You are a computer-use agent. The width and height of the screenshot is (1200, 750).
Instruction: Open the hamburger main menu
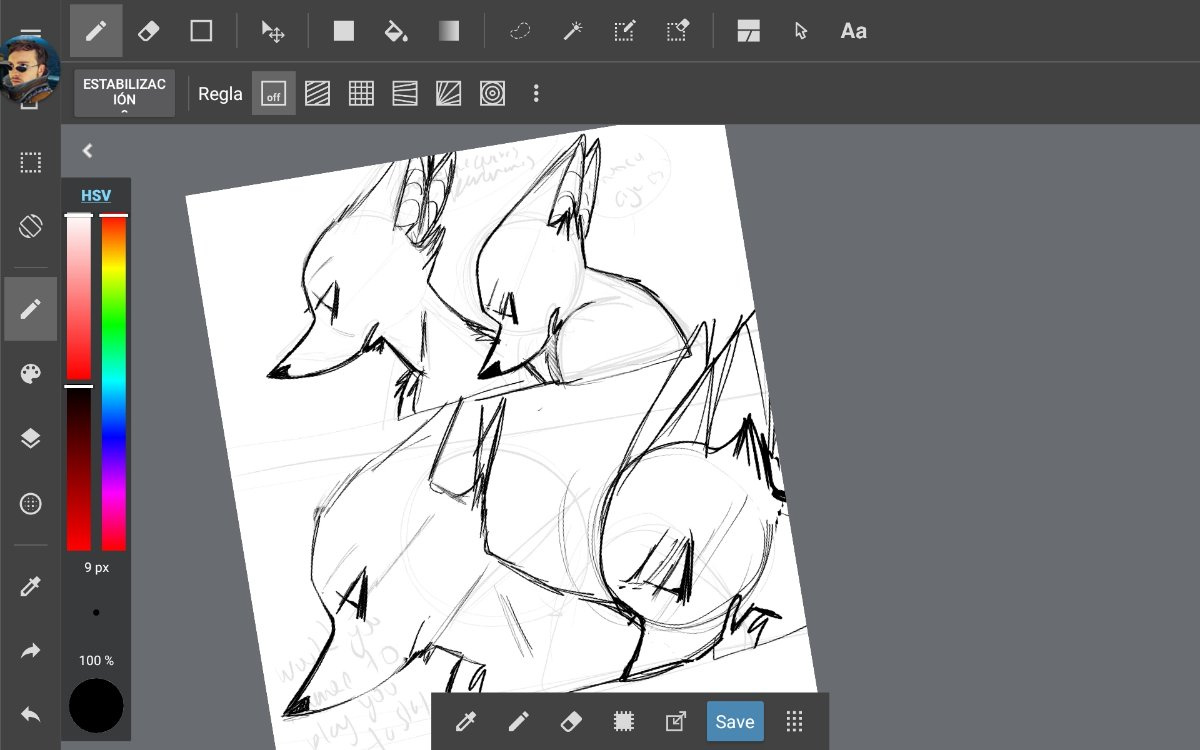[x=30, y=32]
